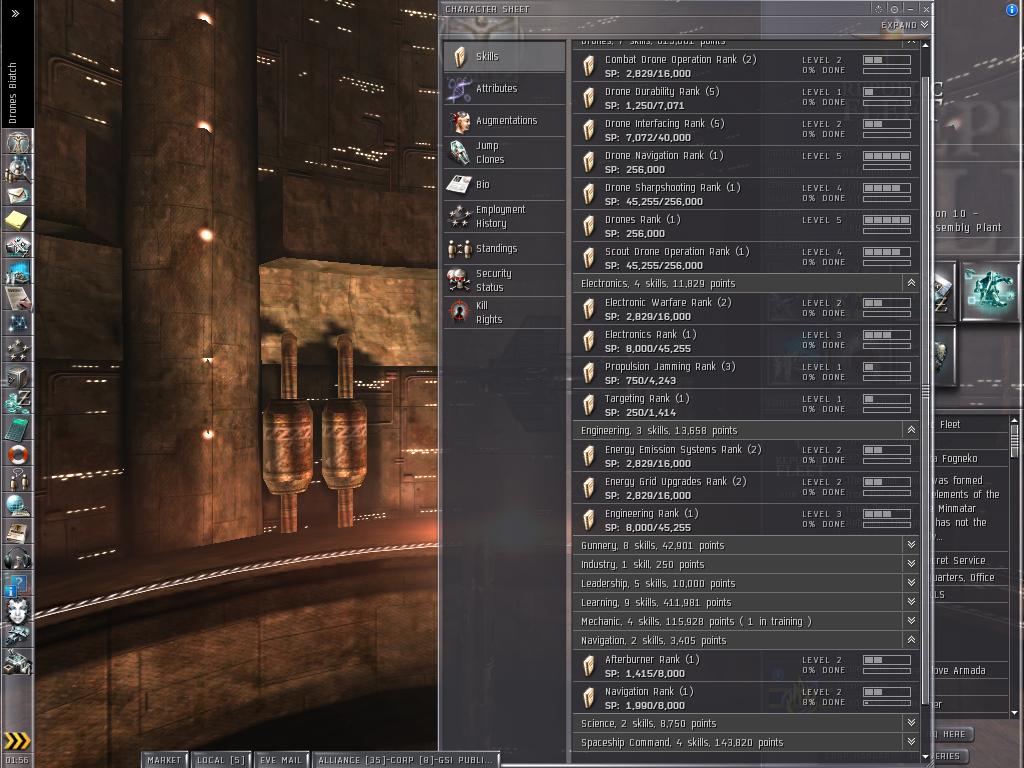Click the blue info icon top right

tap(1012, 9)
